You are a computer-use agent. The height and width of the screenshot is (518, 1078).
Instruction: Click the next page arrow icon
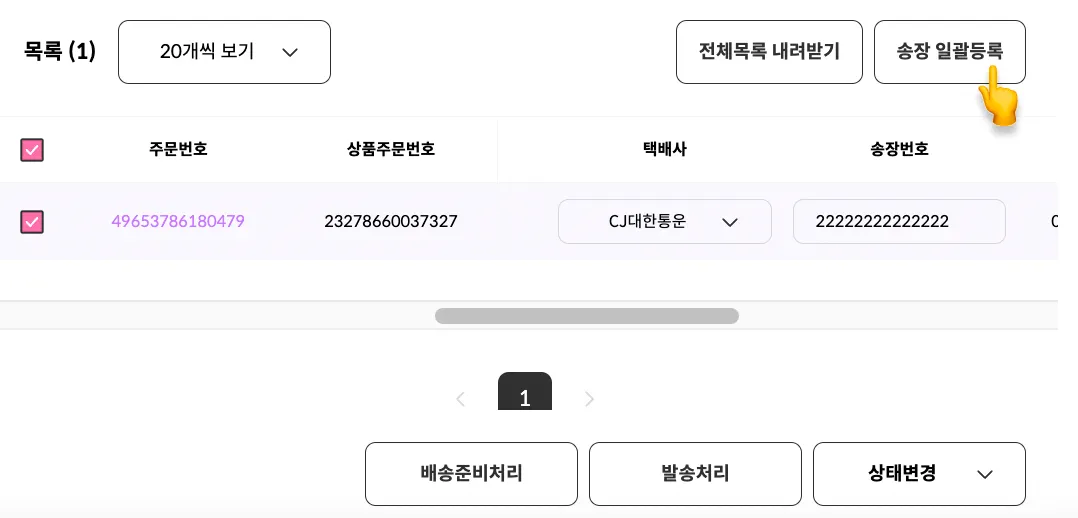[589, 399]
